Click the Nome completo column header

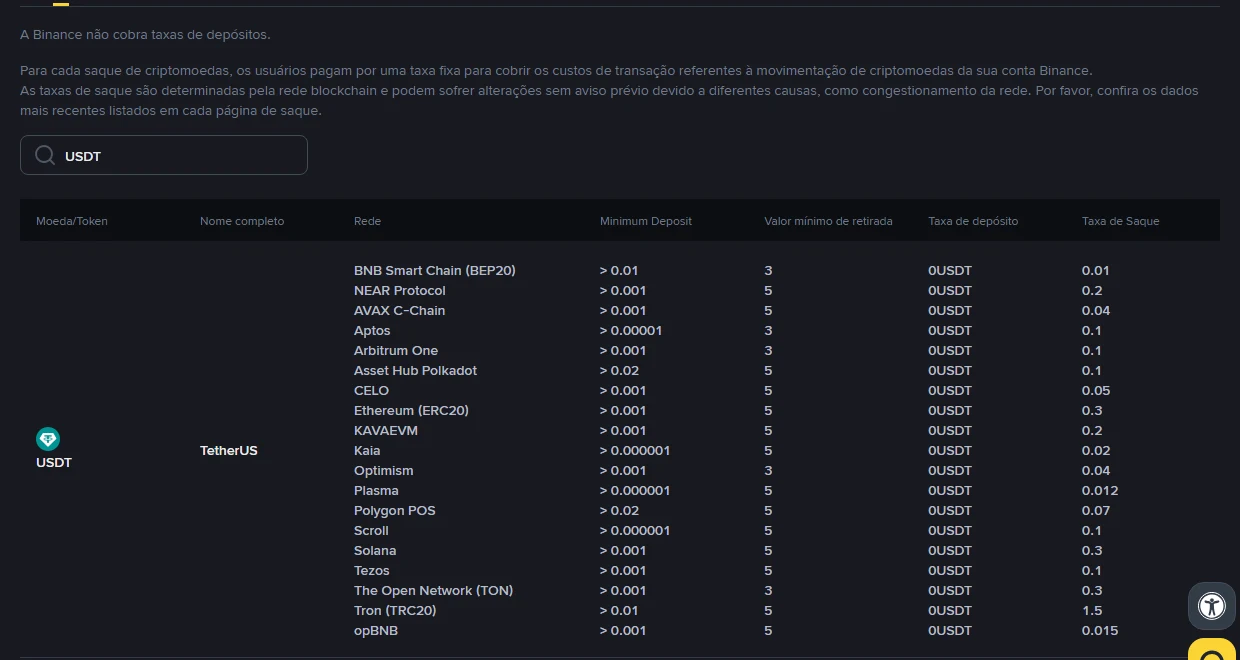pyautogui.click(x=242, y=221)
